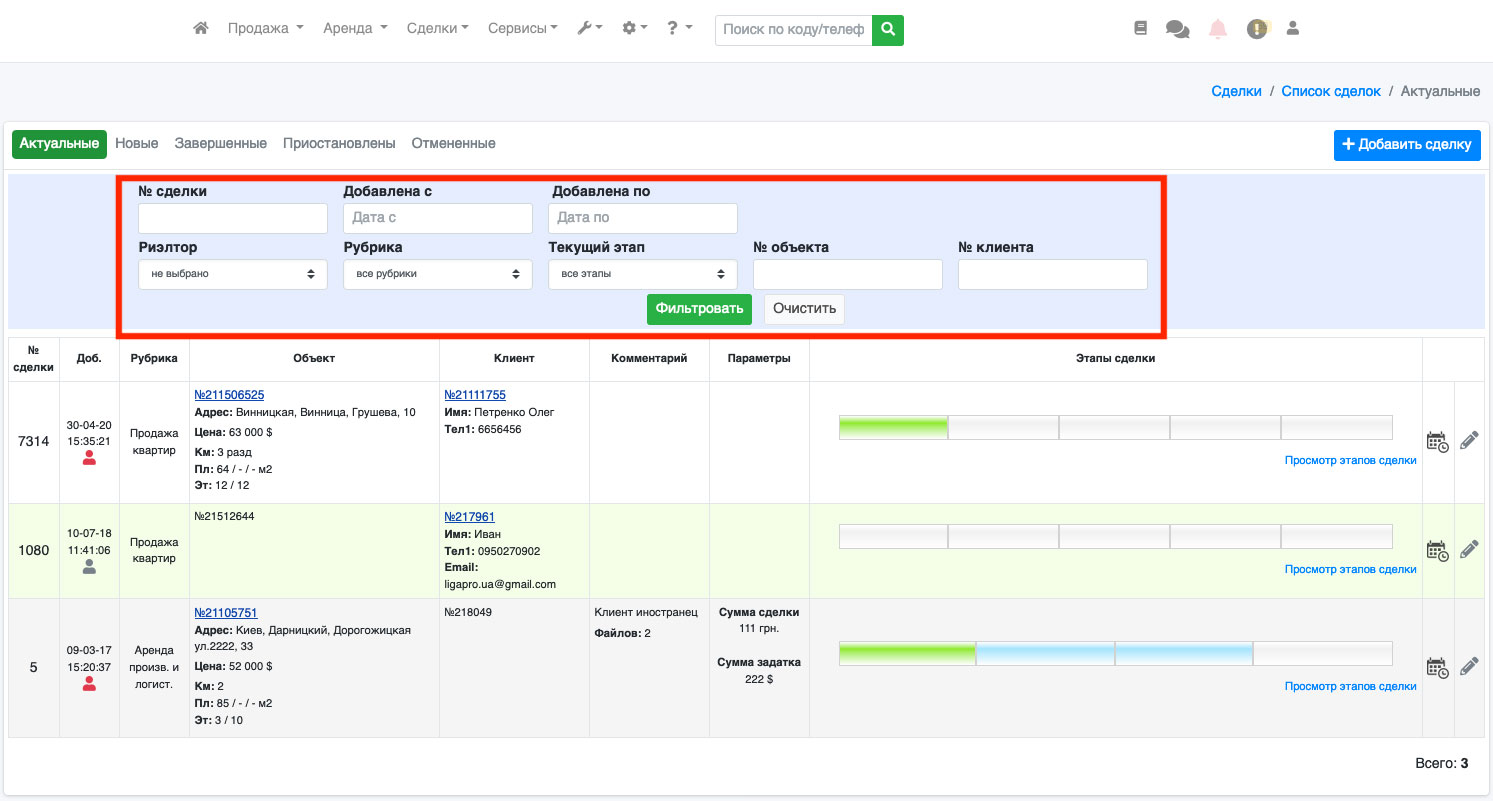Click the № сделки input field
Screen dimensions: 1493x801
[232, 218]
